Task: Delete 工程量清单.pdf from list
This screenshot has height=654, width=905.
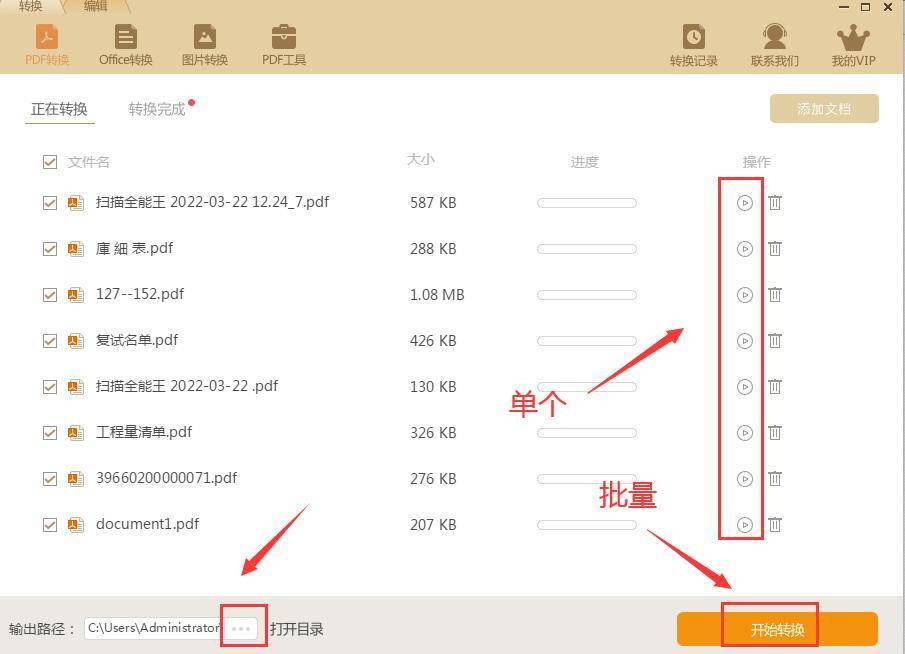Action: (x=775, y=433)
